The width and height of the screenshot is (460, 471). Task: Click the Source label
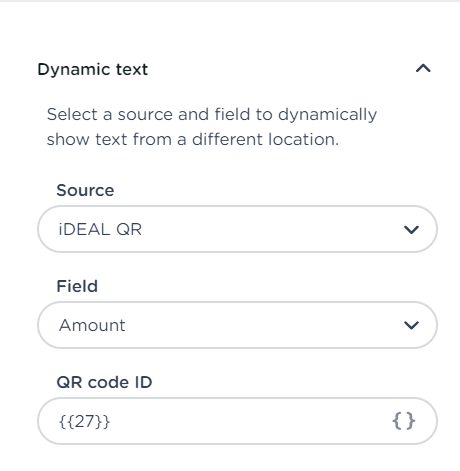click(85, 190)
